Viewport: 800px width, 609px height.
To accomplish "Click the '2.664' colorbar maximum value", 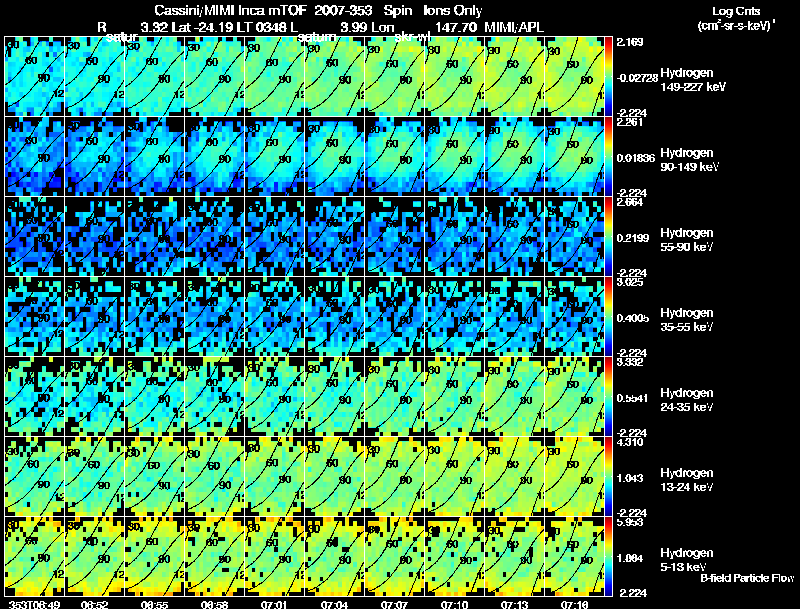I will (630, 202).
